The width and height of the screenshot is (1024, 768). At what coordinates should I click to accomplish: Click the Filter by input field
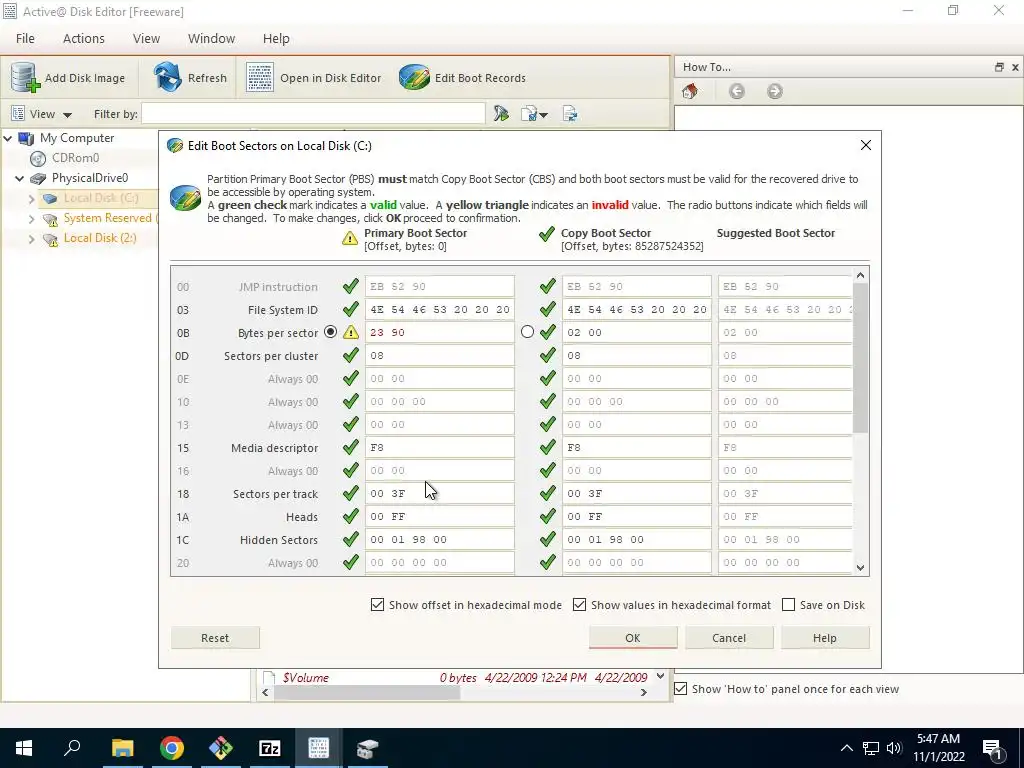313,114
